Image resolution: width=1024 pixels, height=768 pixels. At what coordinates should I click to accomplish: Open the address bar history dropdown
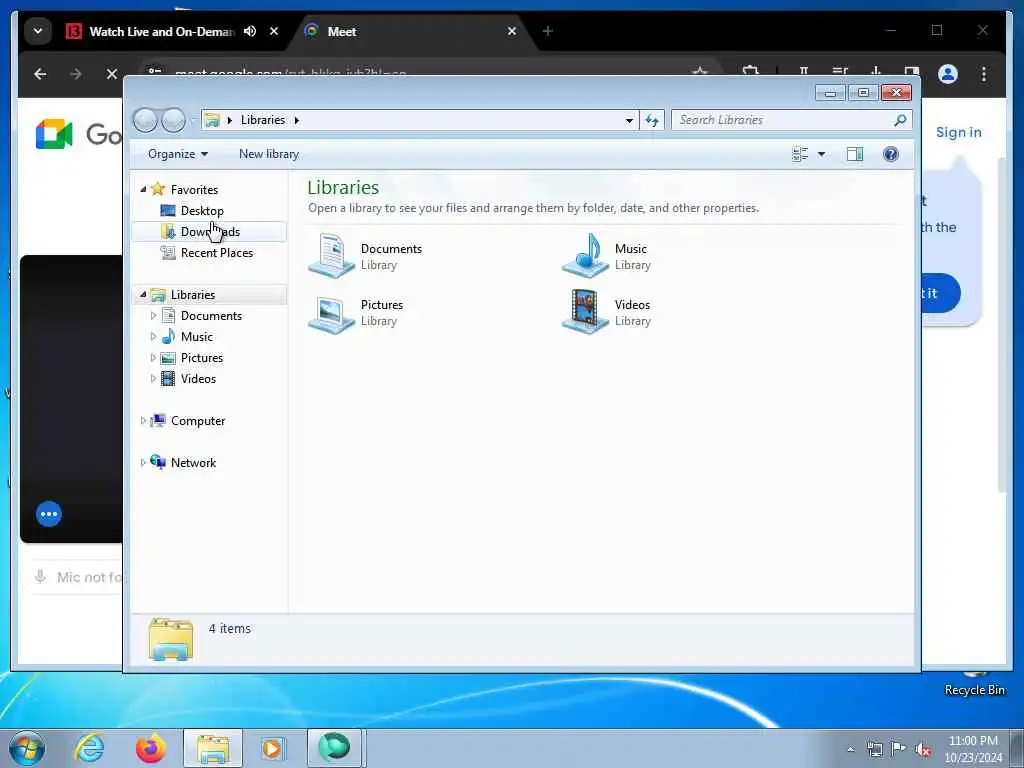[629, 120]
